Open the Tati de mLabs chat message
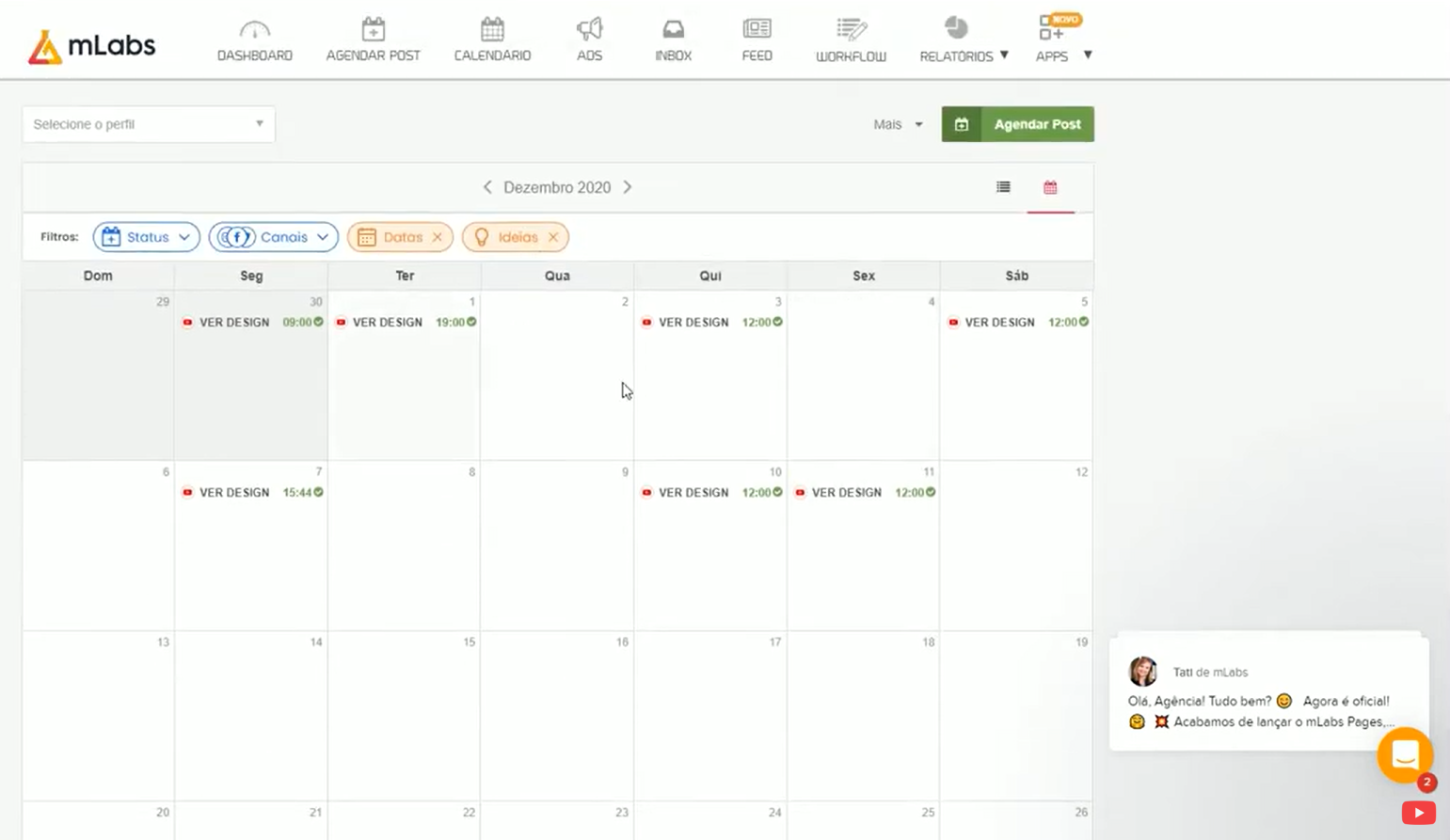Viewport: 1450px width, 840px height. pos(1269,692)
